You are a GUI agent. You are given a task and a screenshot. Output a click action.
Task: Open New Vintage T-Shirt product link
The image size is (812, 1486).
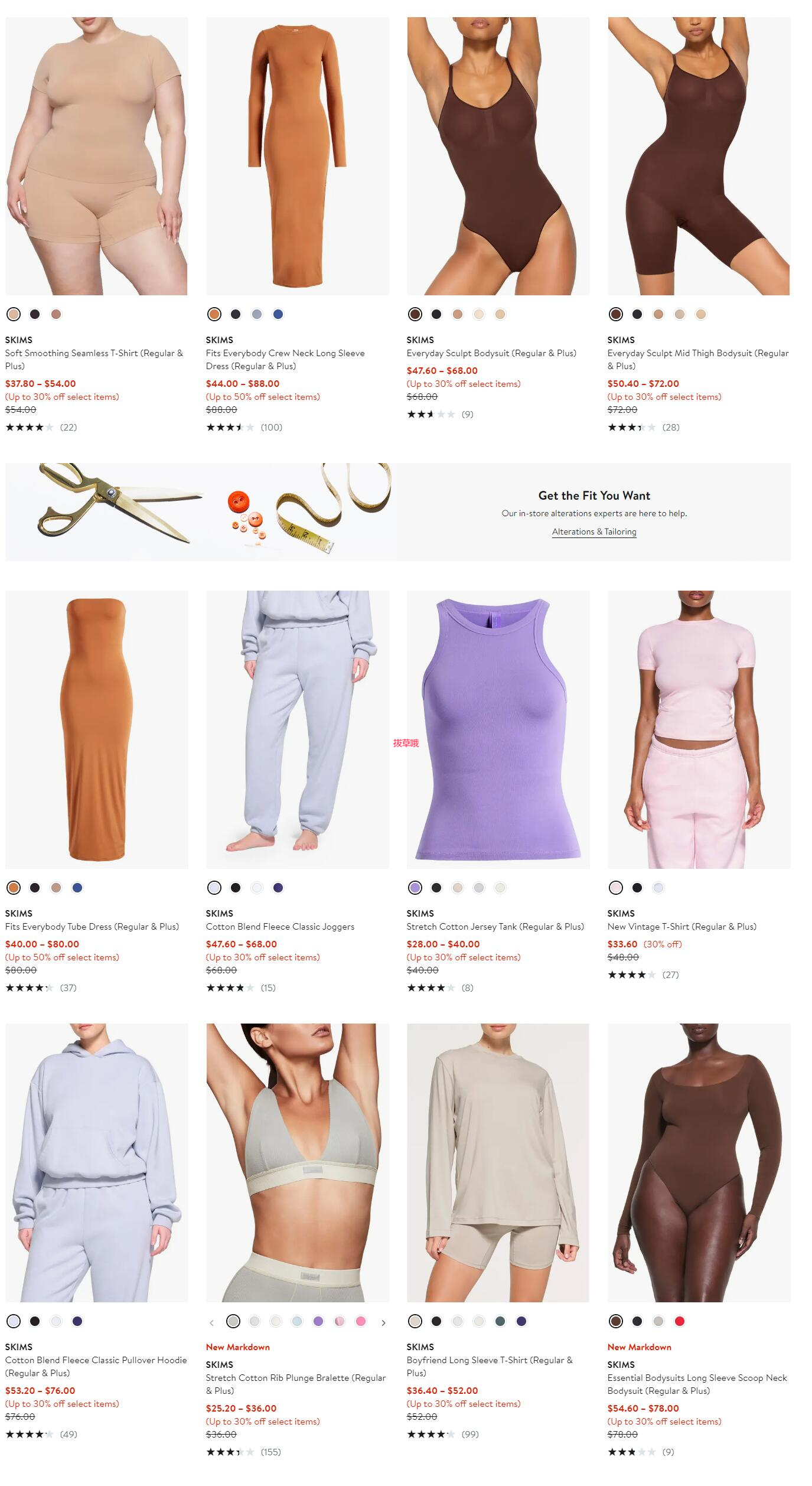[681, 927]
